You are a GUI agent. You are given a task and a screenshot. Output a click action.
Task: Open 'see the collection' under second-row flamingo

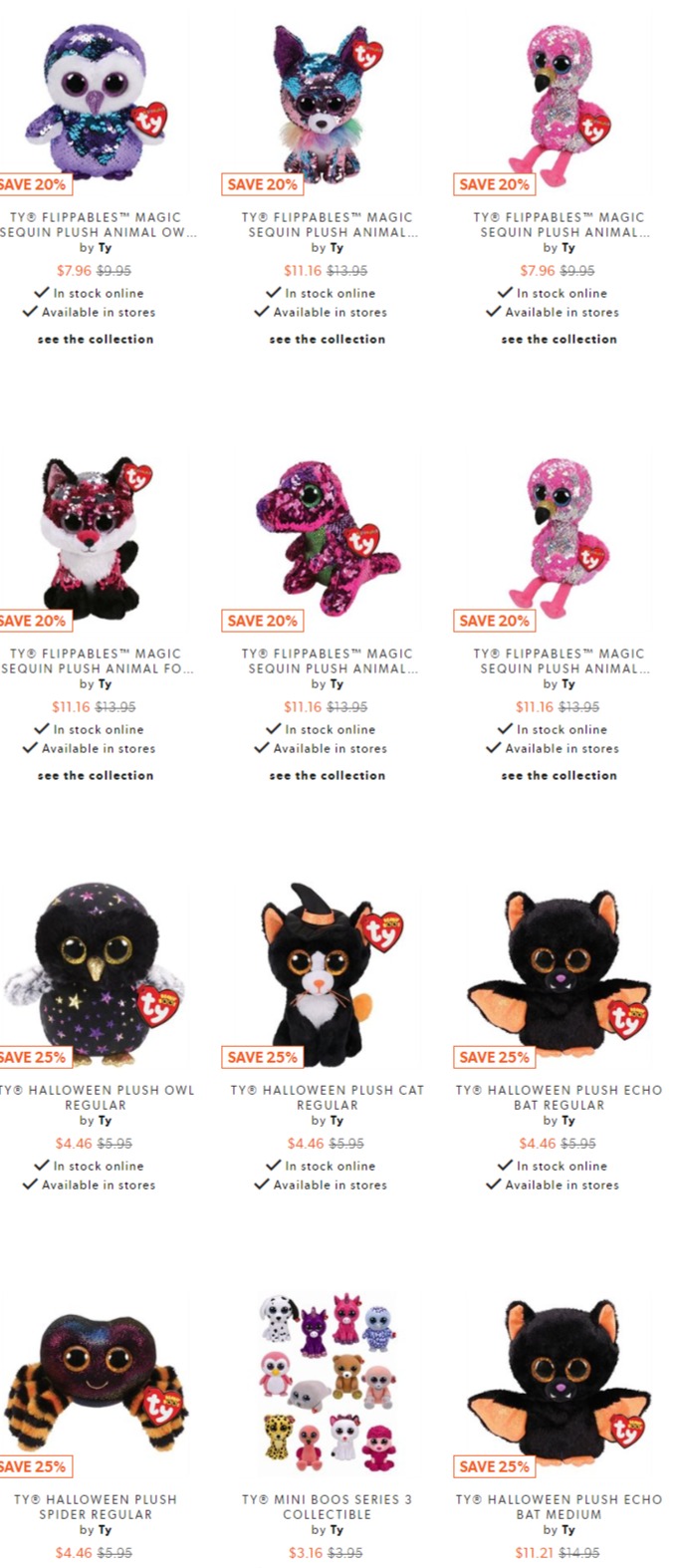tap(559, 775)
